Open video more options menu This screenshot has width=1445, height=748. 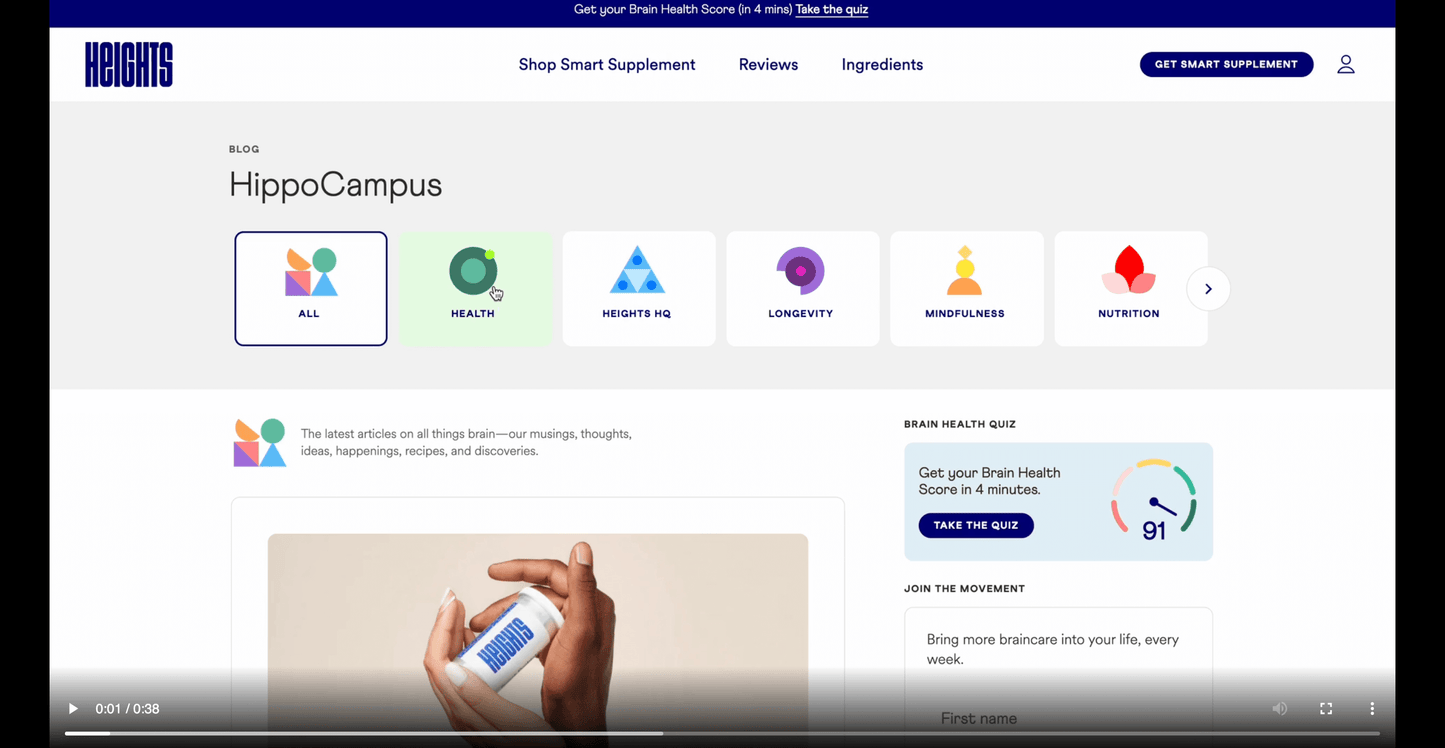click(1372, 709)
